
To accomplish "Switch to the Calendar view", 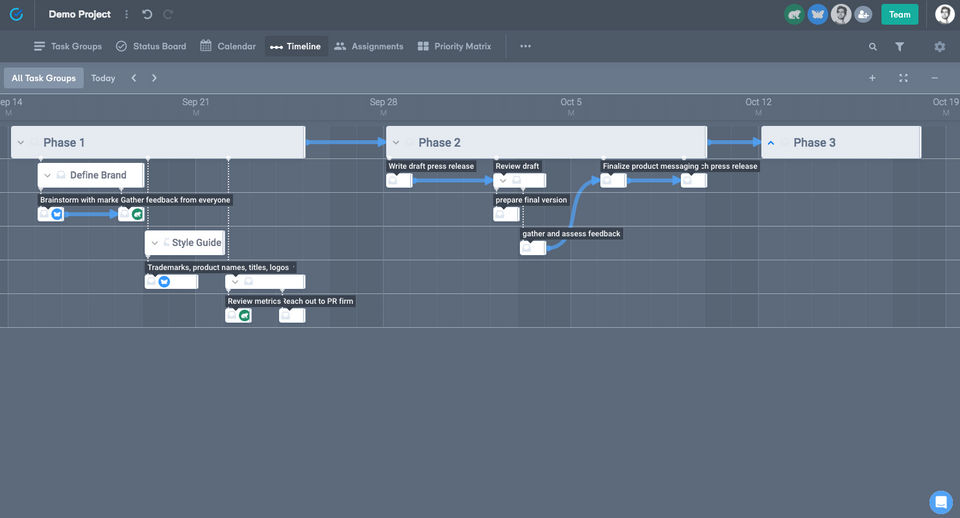I will 228,46.
